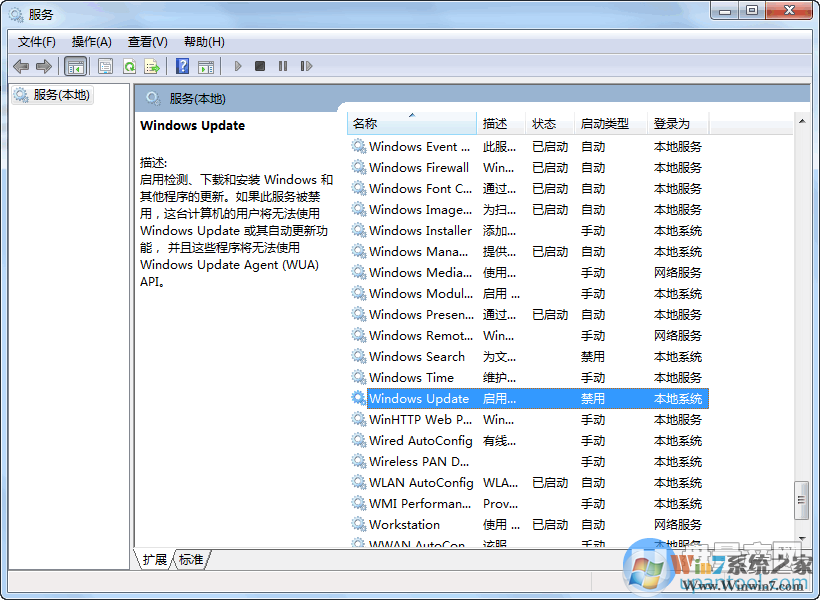Click 禁用 startup type of Windows Search

593,356
